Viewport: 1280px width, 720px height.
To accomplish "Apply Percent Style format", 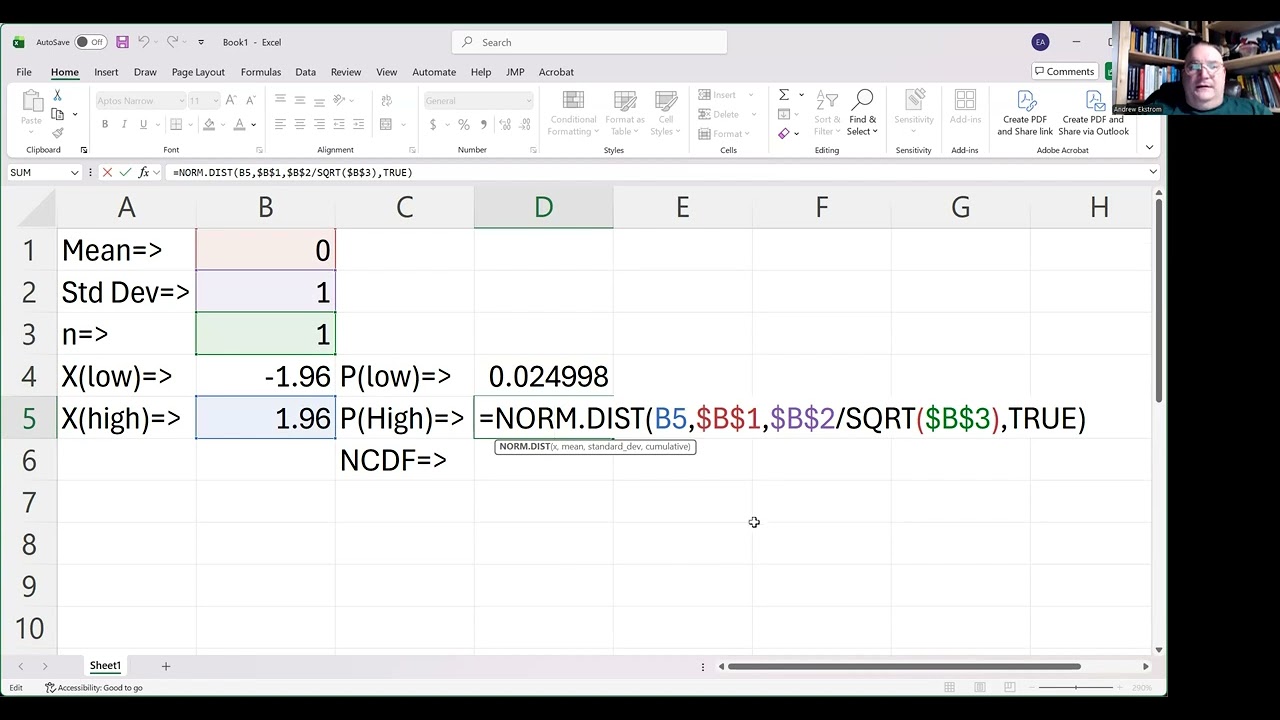I will click(x=464, y=124).
